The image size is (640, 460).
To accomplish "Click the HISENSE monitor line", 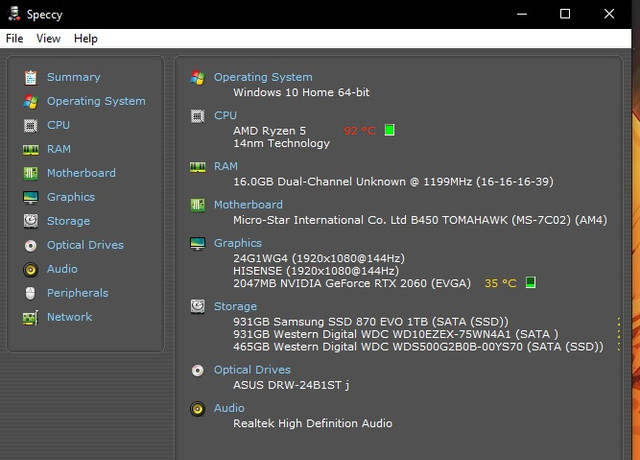I will (x=316, y=271).
